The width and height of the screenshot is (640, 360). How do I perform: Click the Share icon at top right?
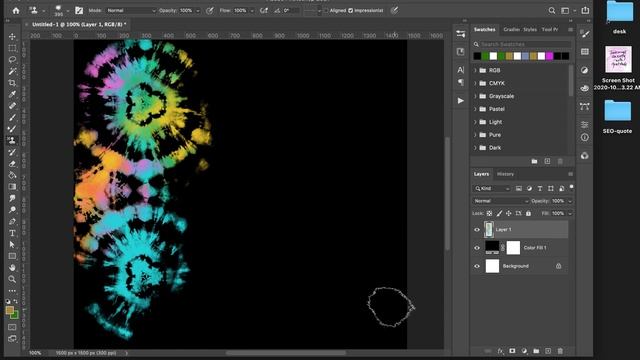tap(585, 11)
